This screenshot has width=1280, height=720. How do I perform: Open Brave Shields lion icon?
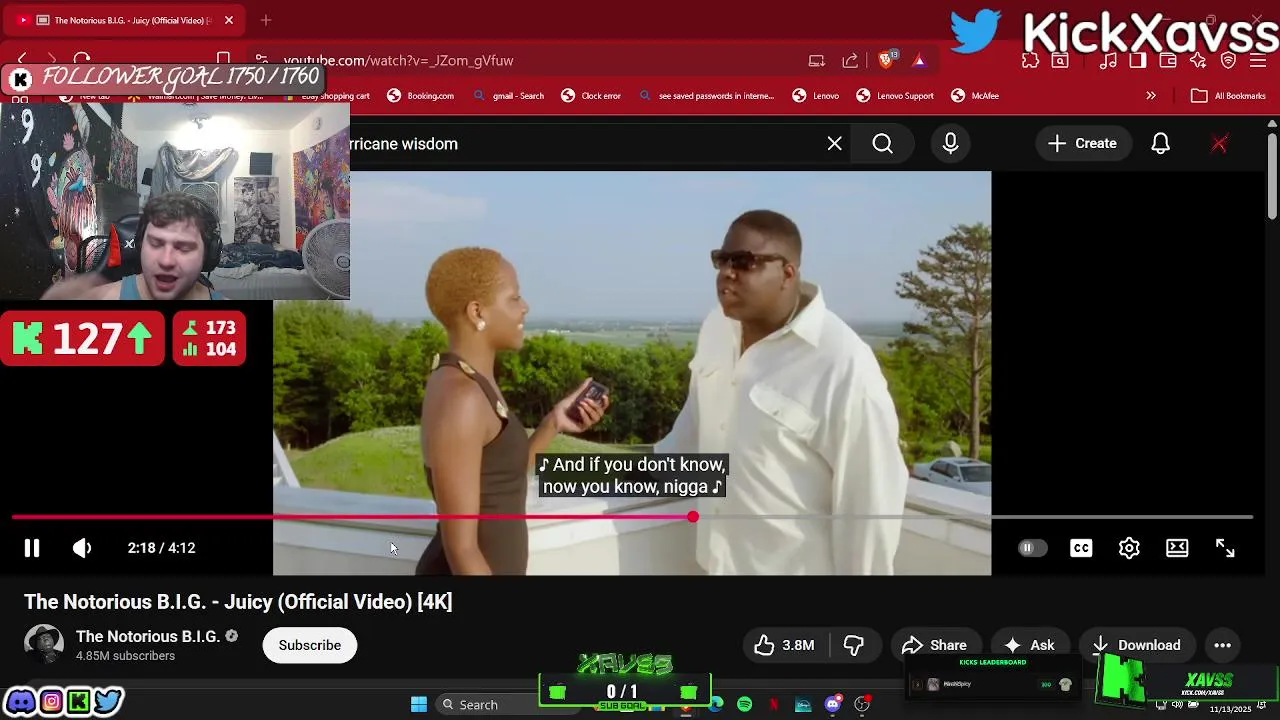tap(886, 60)
